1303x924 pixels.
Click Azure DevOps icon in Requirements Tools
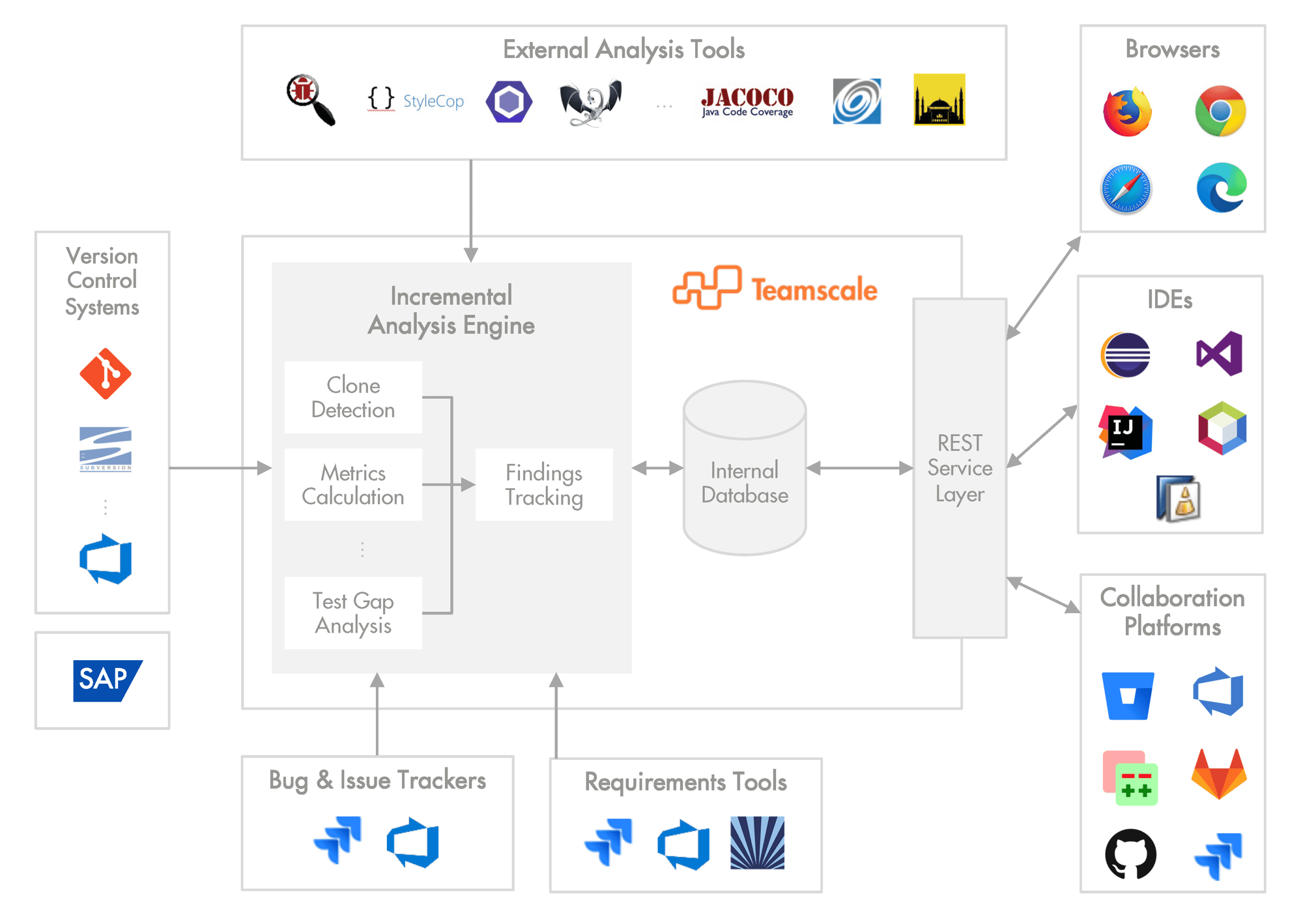point(683,845)
